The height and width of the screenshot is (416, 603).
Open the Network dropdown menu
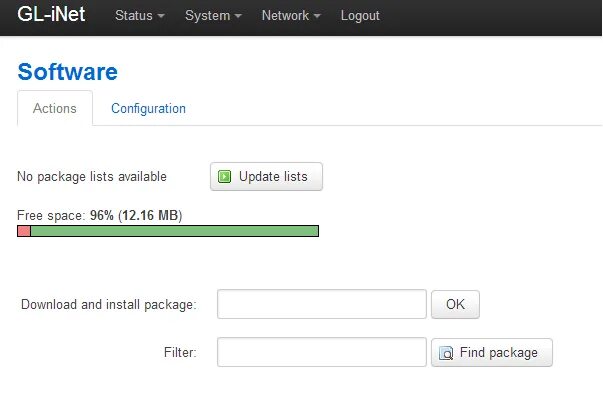tap(290, 17)
